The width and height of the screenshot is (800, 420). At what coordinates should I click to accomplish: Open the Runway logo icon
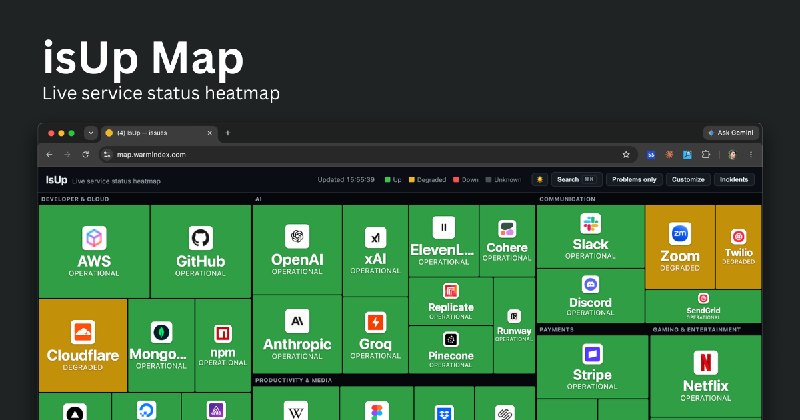[514, 316]
